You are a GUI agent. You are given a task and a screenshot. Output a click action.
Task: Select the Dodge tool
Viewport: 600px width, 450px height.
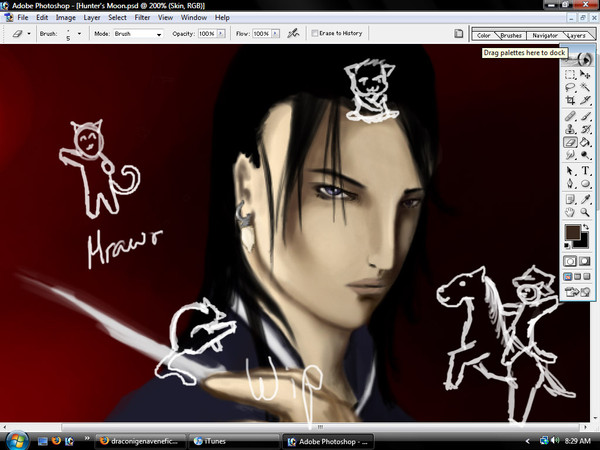point(585,155)
